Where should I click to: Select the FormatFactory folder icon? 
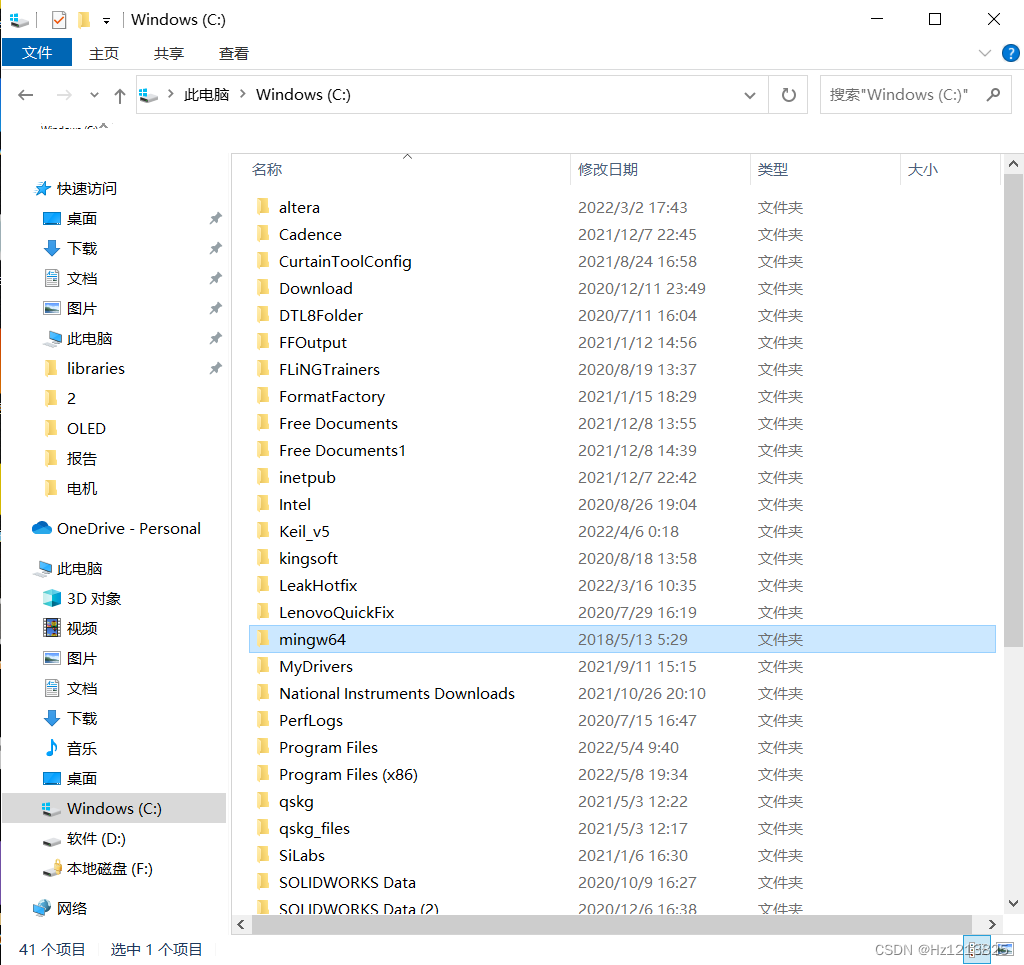point(263,396)
